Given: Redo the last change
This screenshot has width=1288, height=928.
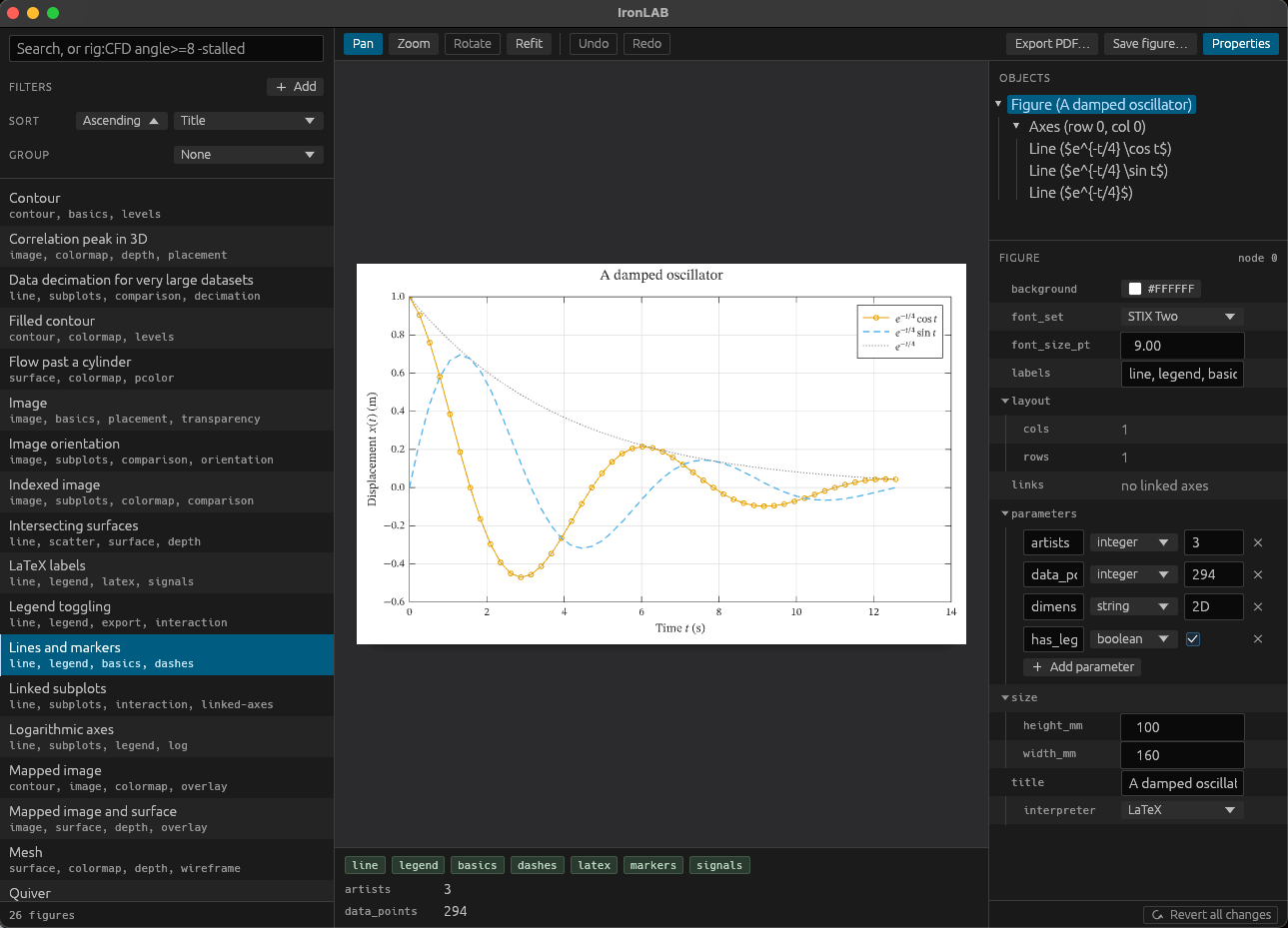Looking at the screenshot, I should point(646,44).
